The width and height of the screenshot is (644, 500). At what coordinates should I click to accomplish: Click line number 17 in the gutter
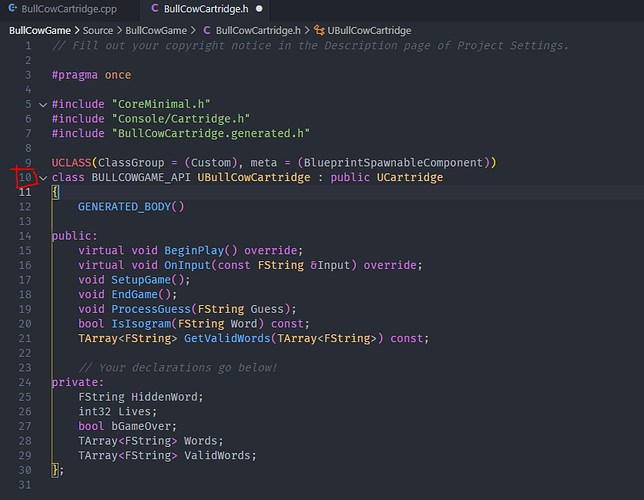coord(26,280)
